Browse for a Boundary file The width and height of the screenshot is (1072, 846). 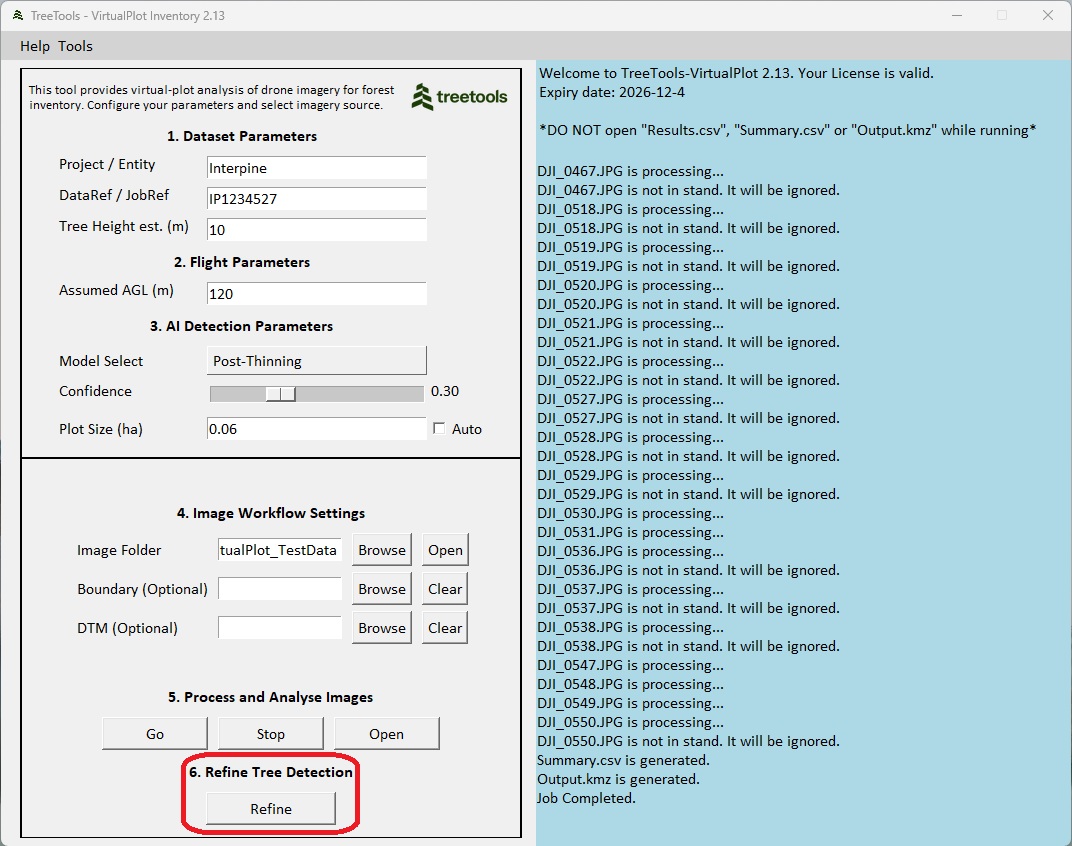[382, 589]
